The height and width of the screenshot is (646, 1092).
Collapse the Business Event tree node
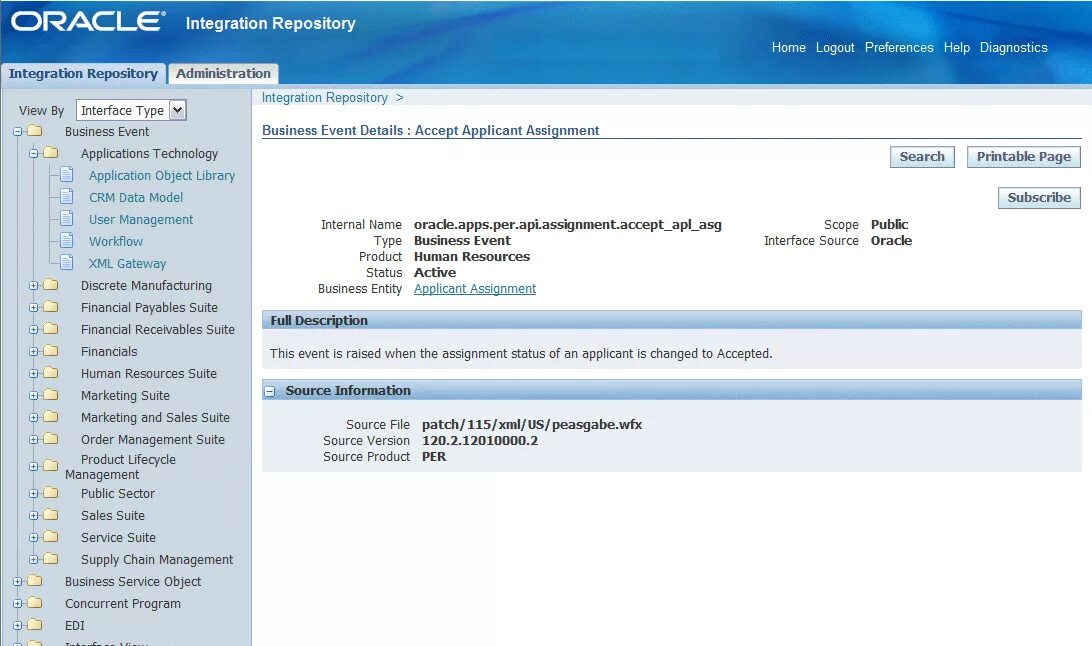point(18,132)
